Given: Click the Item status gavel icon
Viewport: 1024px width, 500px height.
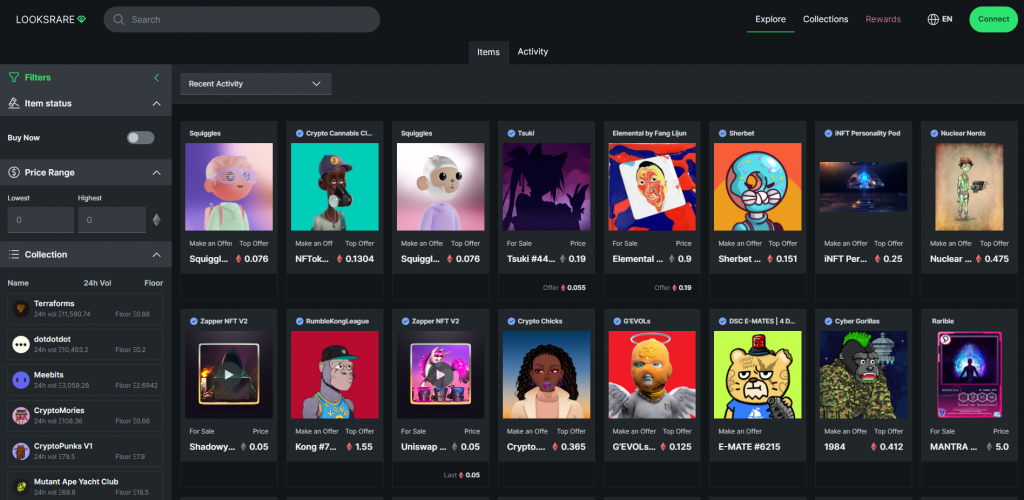Looking at the screenshot, I should tap(14, 103).
